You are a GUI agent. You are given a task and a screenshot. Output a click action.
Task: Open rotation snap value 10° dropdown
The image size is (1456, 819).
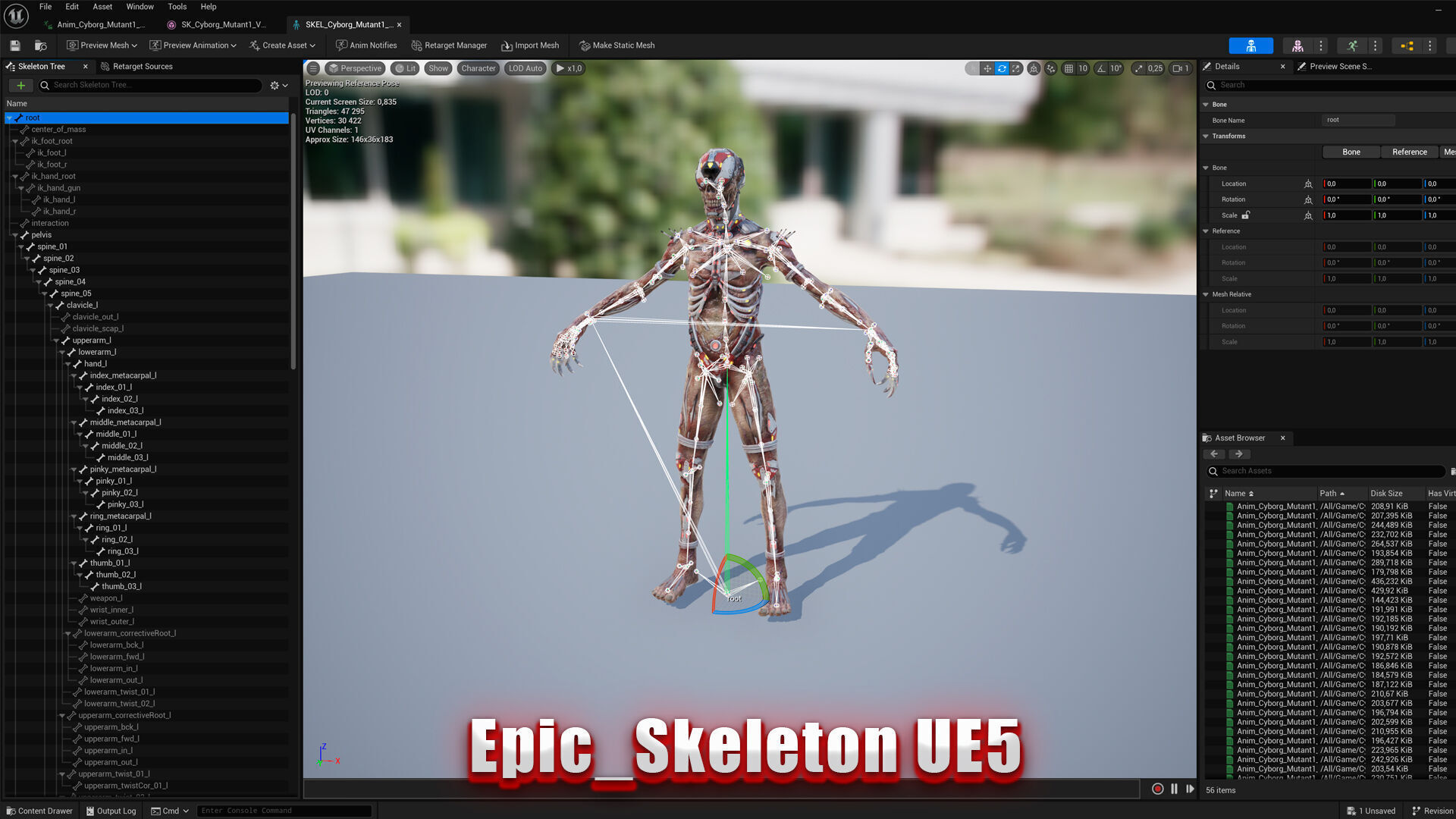point(1116,68)
